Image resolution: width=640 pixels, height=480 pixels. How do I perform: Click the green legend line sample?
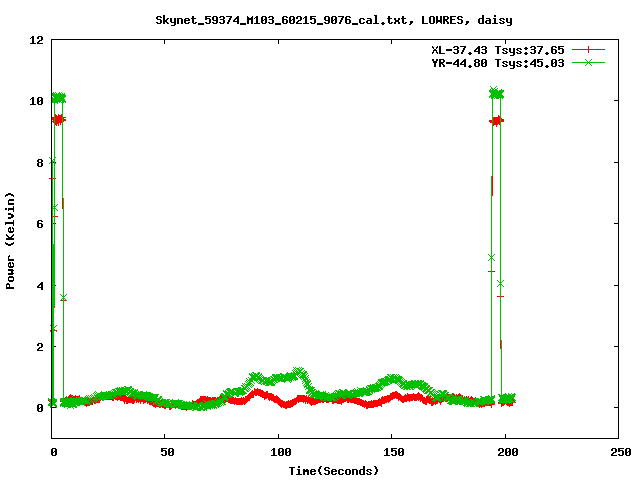pos(588,63)
